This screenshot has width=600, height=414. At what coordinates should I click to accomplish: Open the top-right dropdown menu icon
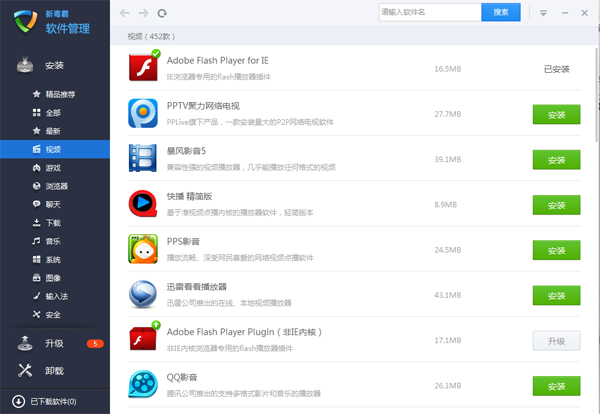[543, 13]
